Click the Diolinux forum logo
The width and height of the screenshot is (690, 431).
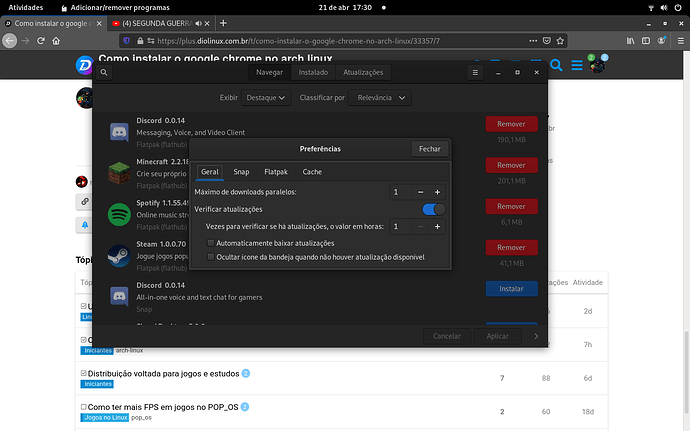[84, 65]
